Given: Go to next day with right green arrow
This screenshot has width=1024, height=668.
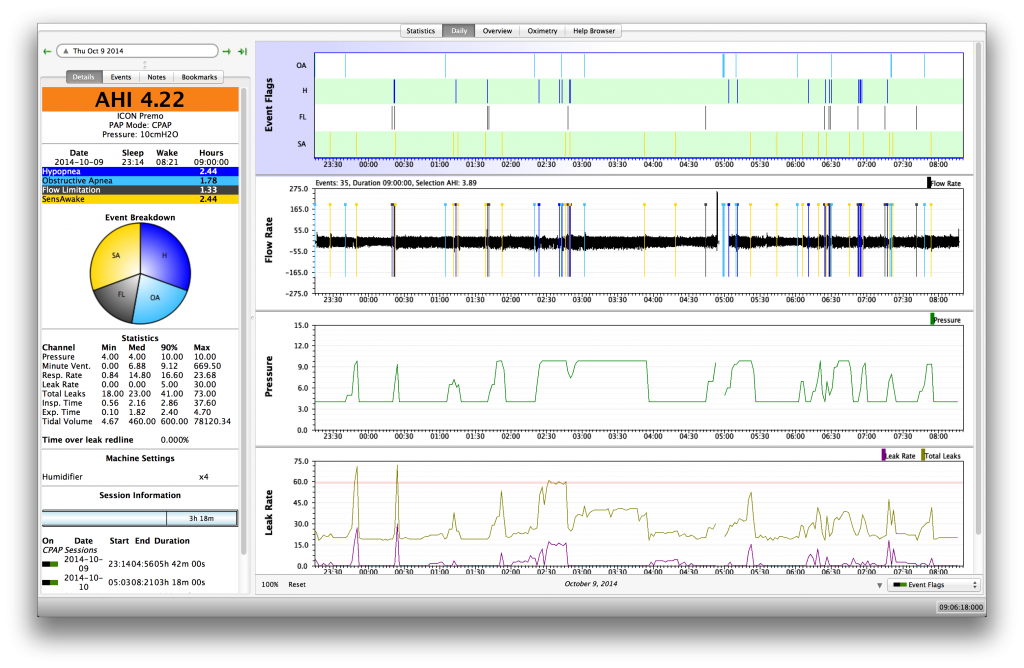Looking at the screenshot, I should (x=227, y=50).
